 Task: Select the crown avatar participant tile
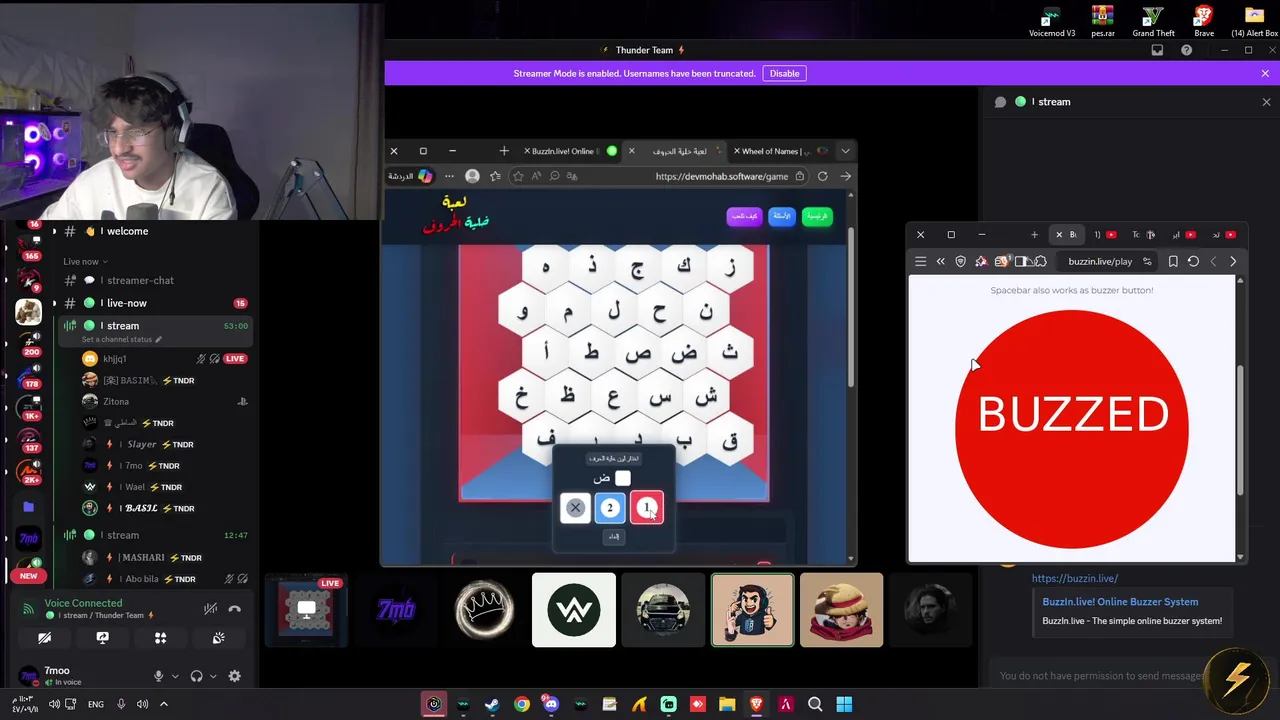click(x=485, y=609)
